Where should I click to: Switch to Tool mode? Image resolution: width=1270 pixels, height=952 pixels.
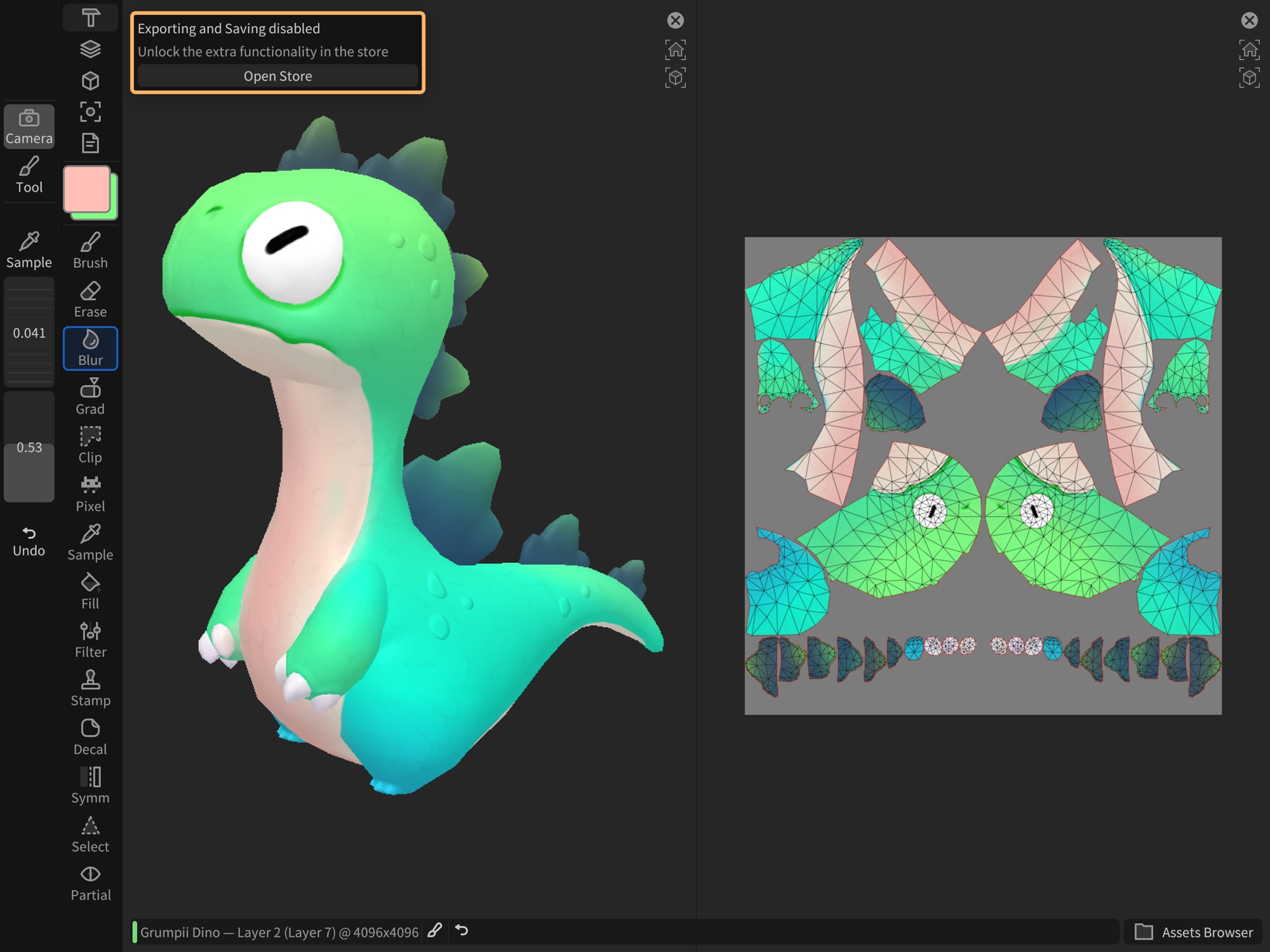(x=29, y=175)
